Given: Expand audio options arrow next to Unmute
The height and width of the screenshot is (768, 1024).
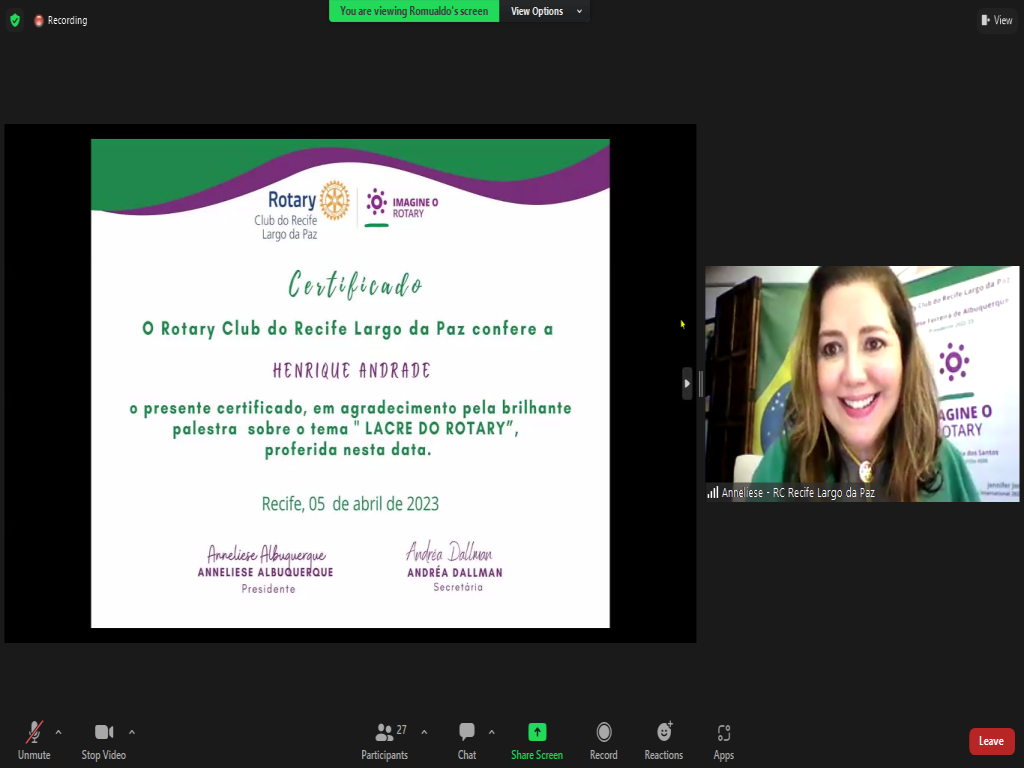Looking at the screenshot, I should pos(58,732).
